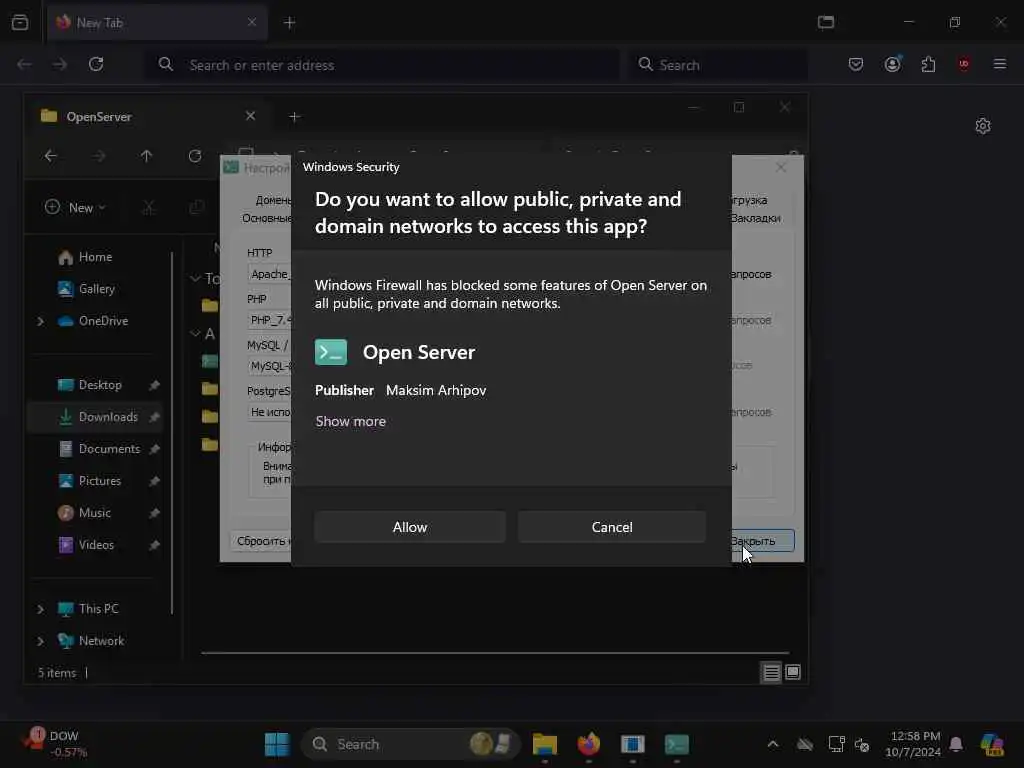Screen dimensions: 1024x768
Task: Open the Firefox extensions puzzle icon
Action: tap(928, 64)
